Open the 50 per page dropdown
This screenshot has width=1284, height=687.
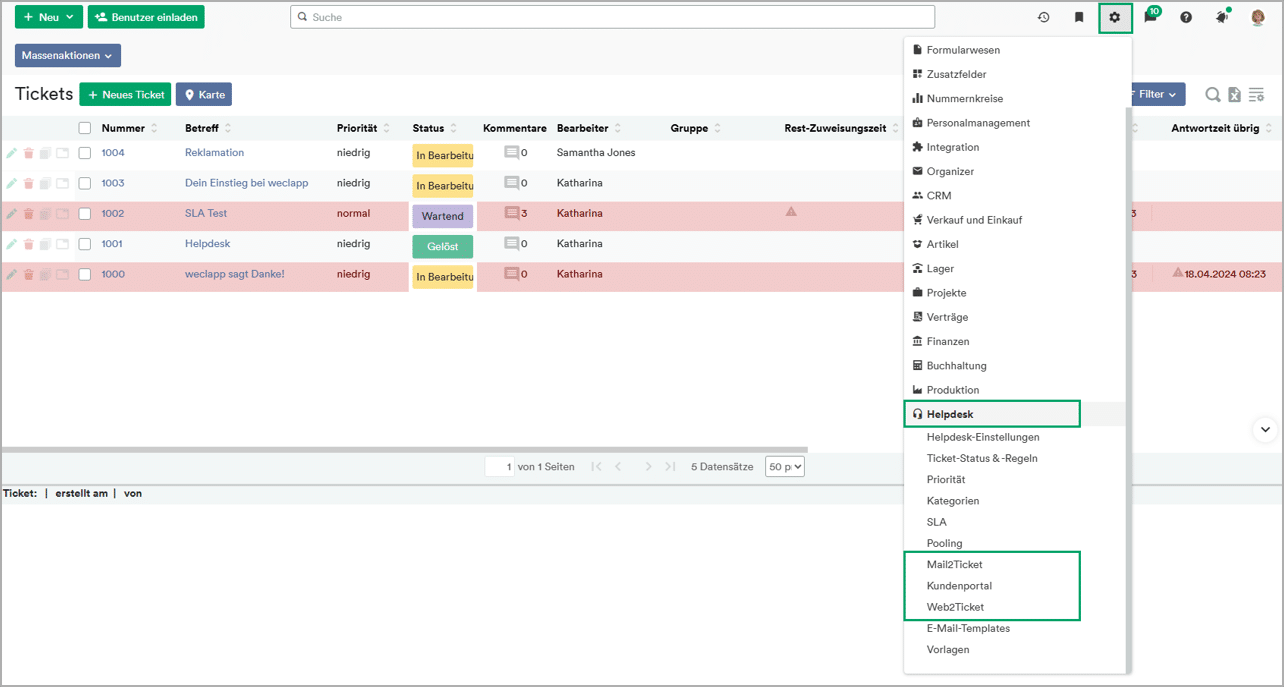(785, 467)
